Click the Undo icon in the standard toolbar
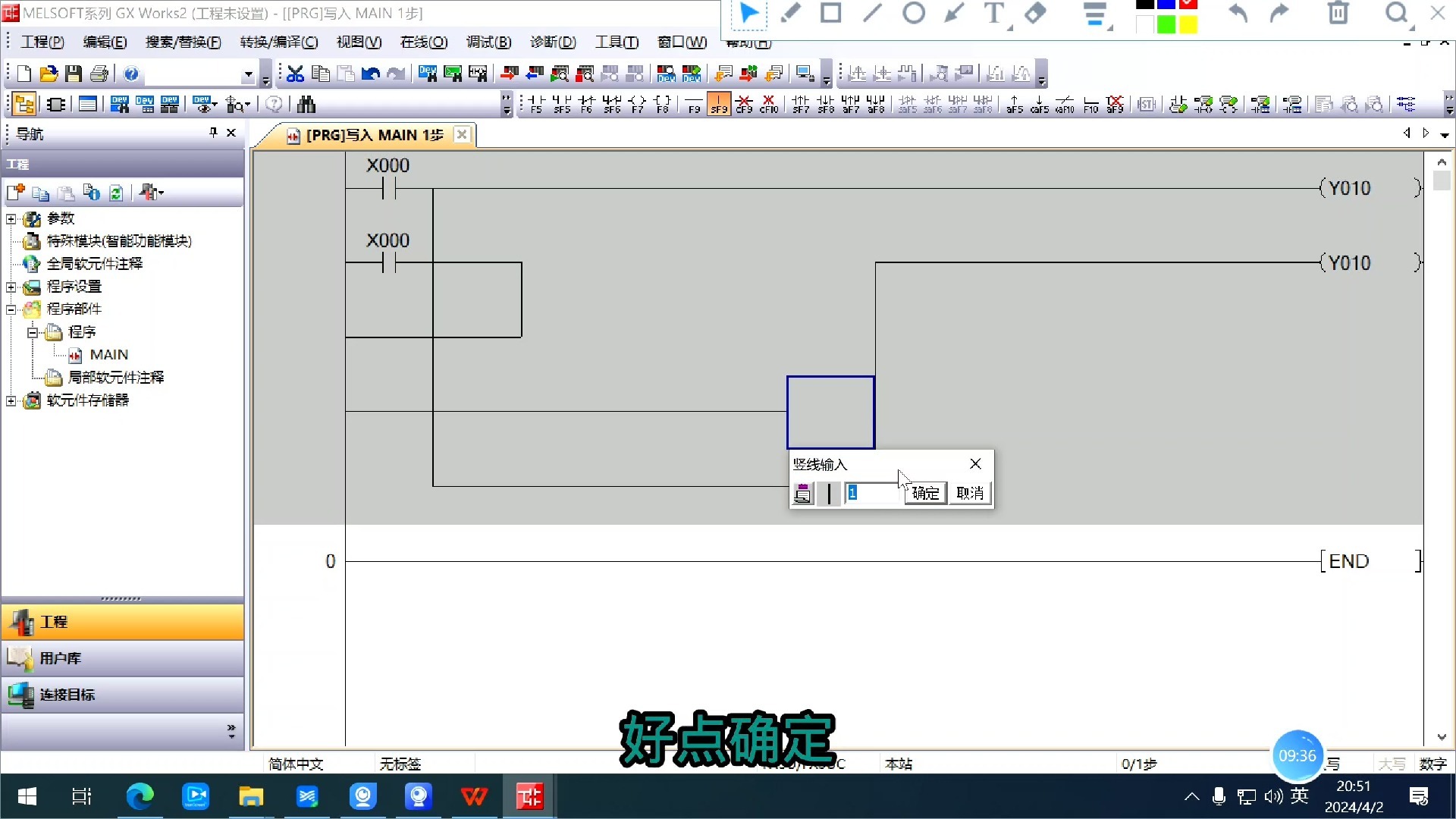 (x=370, y=73)
